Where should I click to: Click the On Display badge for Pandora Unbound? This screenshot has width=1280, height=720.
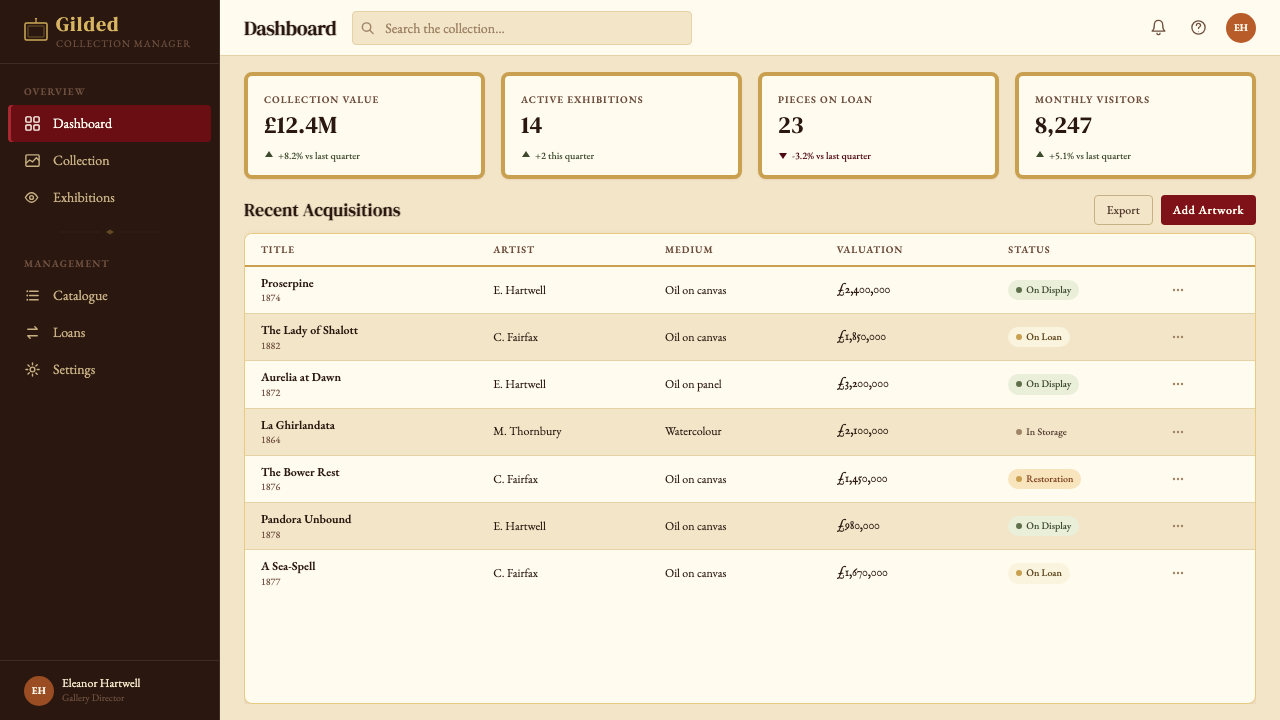coord(1043,526)
